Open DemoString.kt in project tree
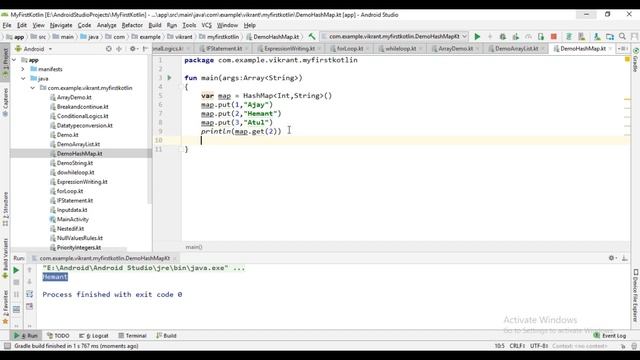This screenshot has width=640, height=360. 75,163
